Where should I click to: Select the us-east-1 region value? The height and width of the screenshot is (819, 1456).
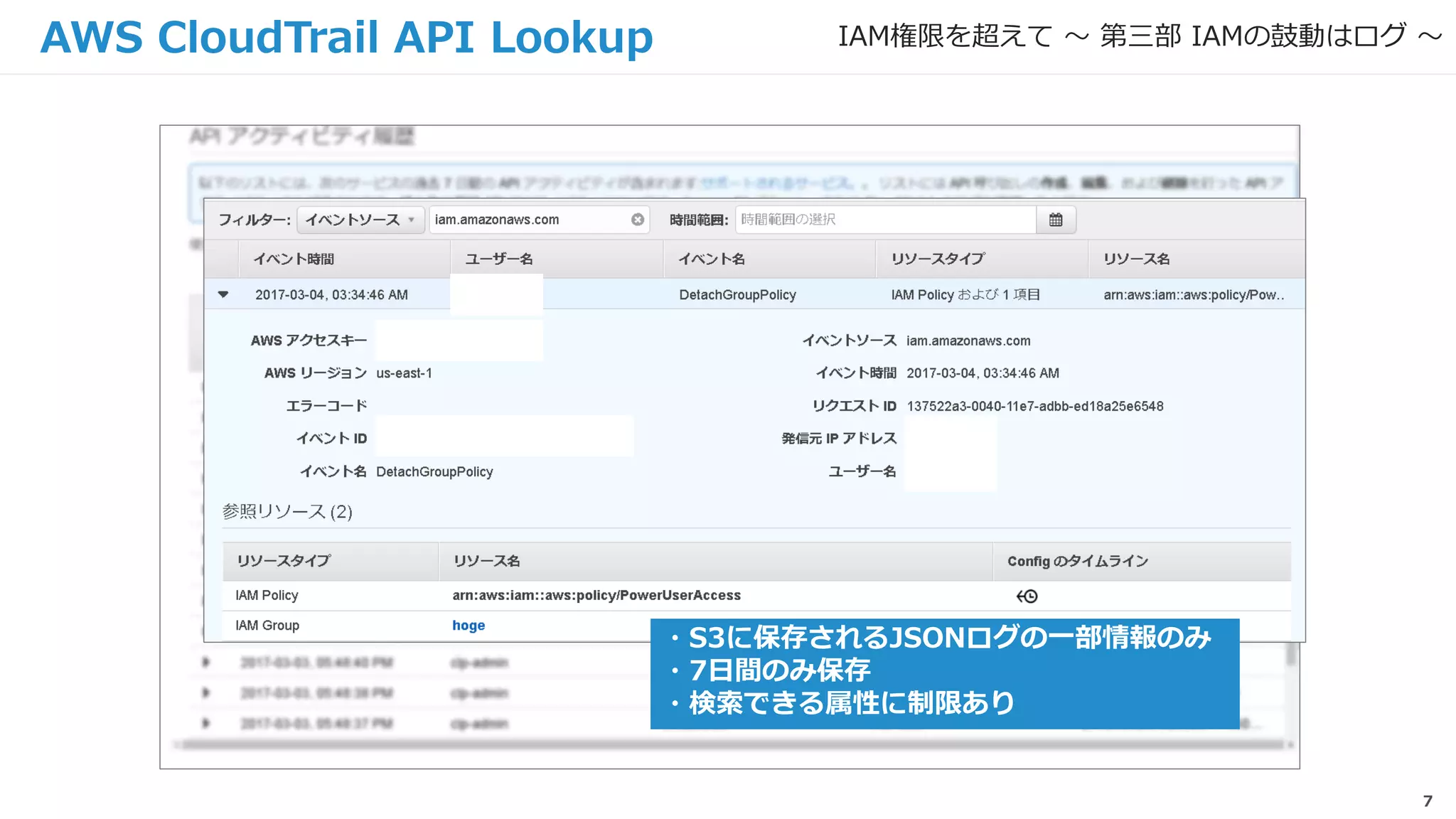coord(404,373)
